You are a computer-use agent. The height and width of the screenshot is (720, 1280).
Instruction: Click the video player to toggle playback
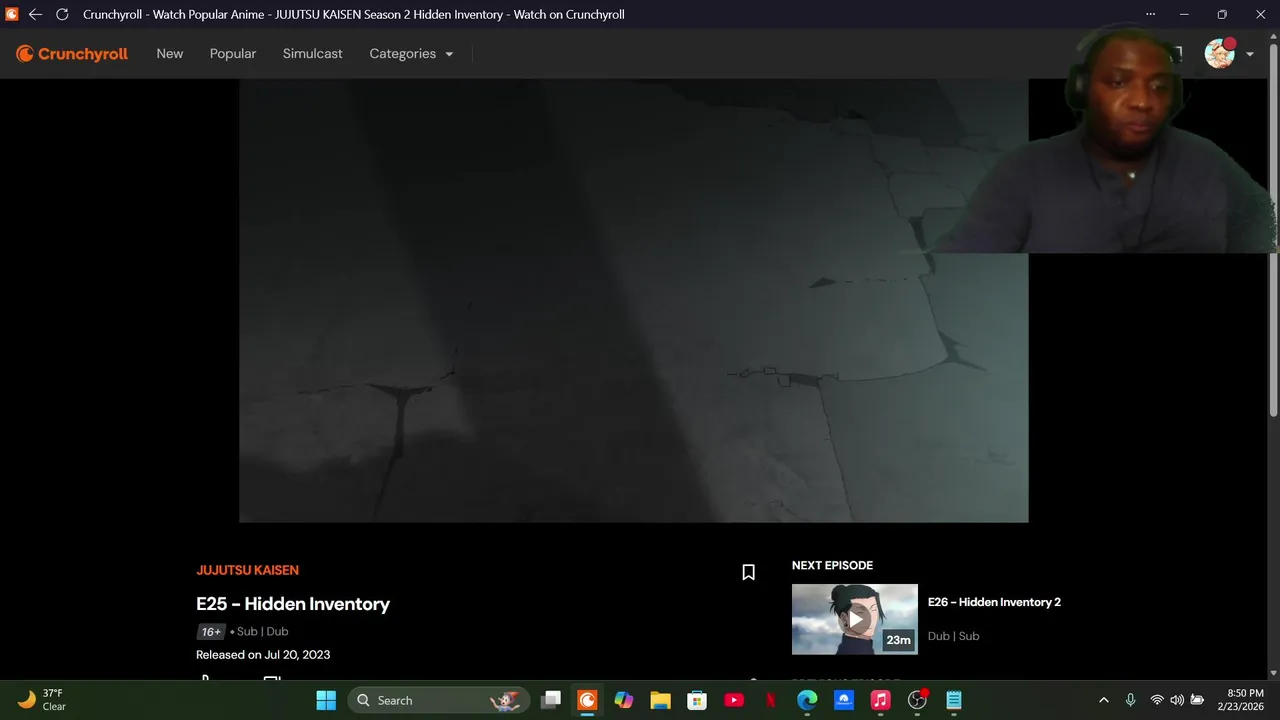[633, 300]
